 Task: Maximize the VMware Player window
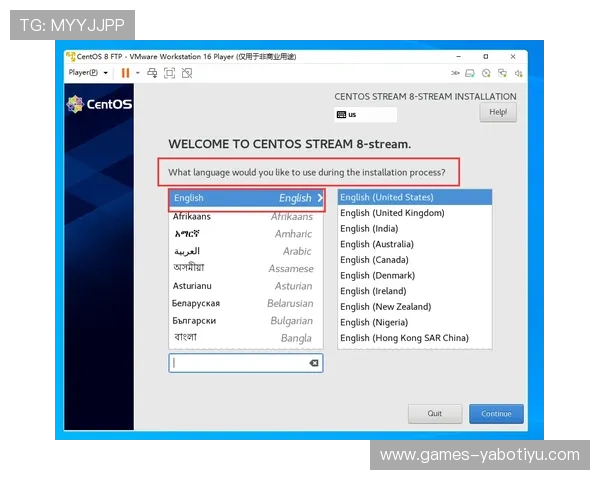click(x=486, y=57)
